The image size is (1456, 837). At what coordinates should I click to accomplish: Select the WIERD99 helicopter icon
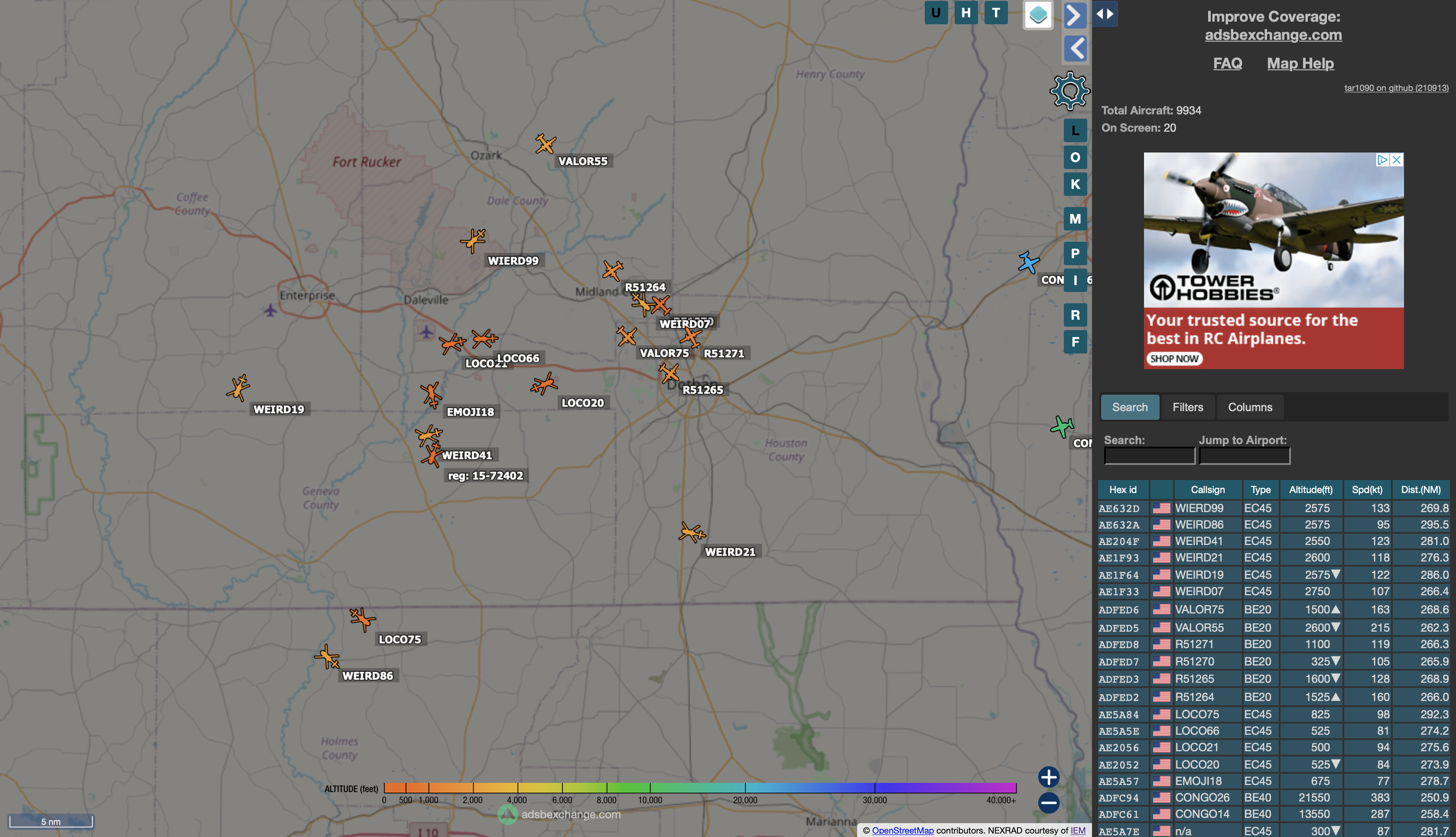tap(473, 240)
